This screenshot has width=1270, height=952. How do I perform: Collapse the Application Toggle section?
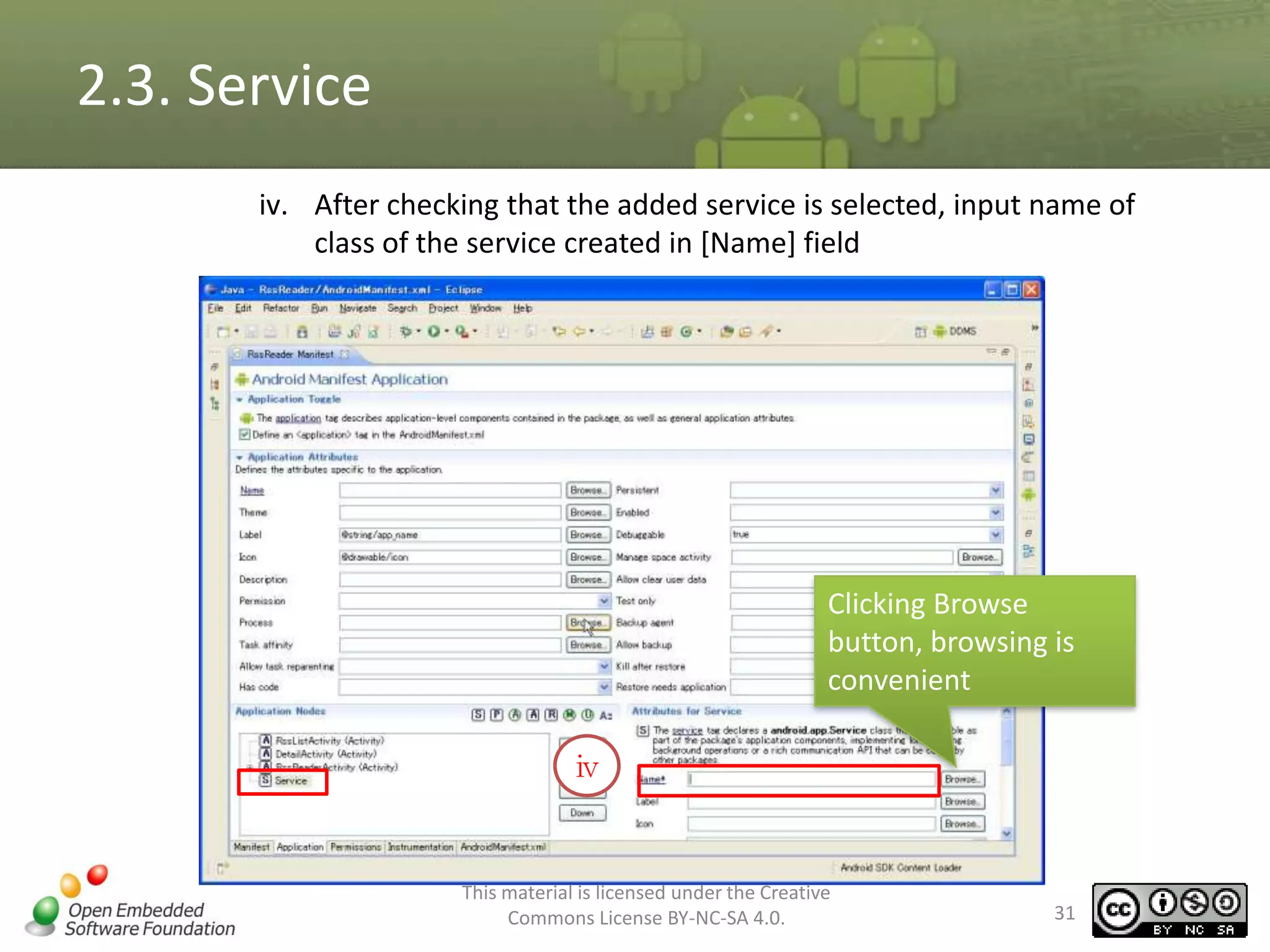tap(239, 400)
